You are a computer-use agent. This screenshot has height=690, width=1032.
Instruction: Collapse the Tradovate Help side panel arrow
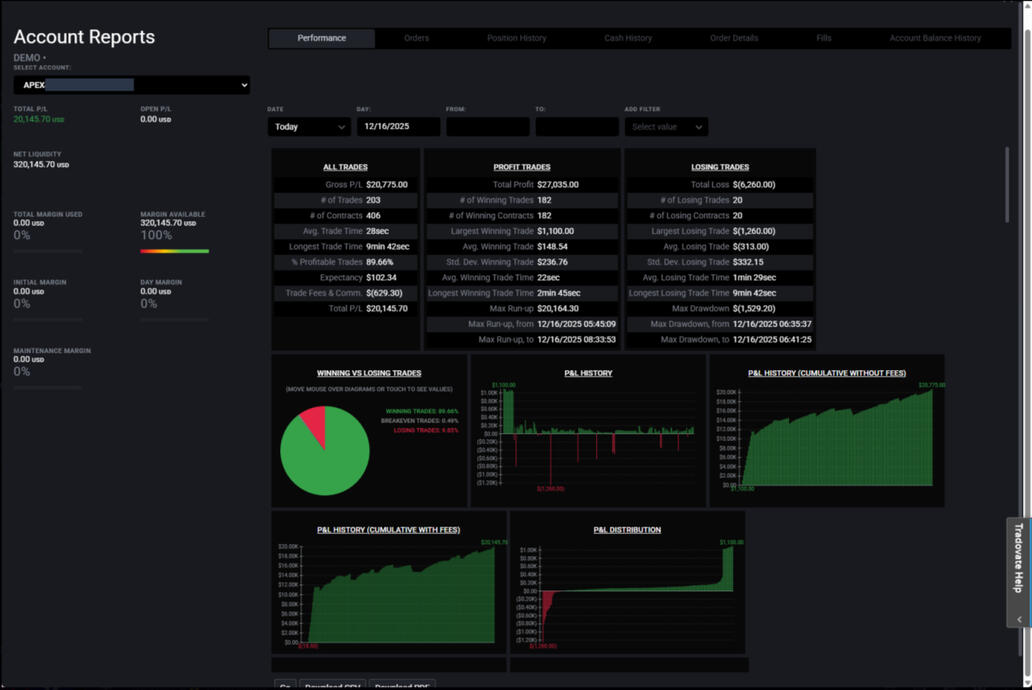point(1019,620)
